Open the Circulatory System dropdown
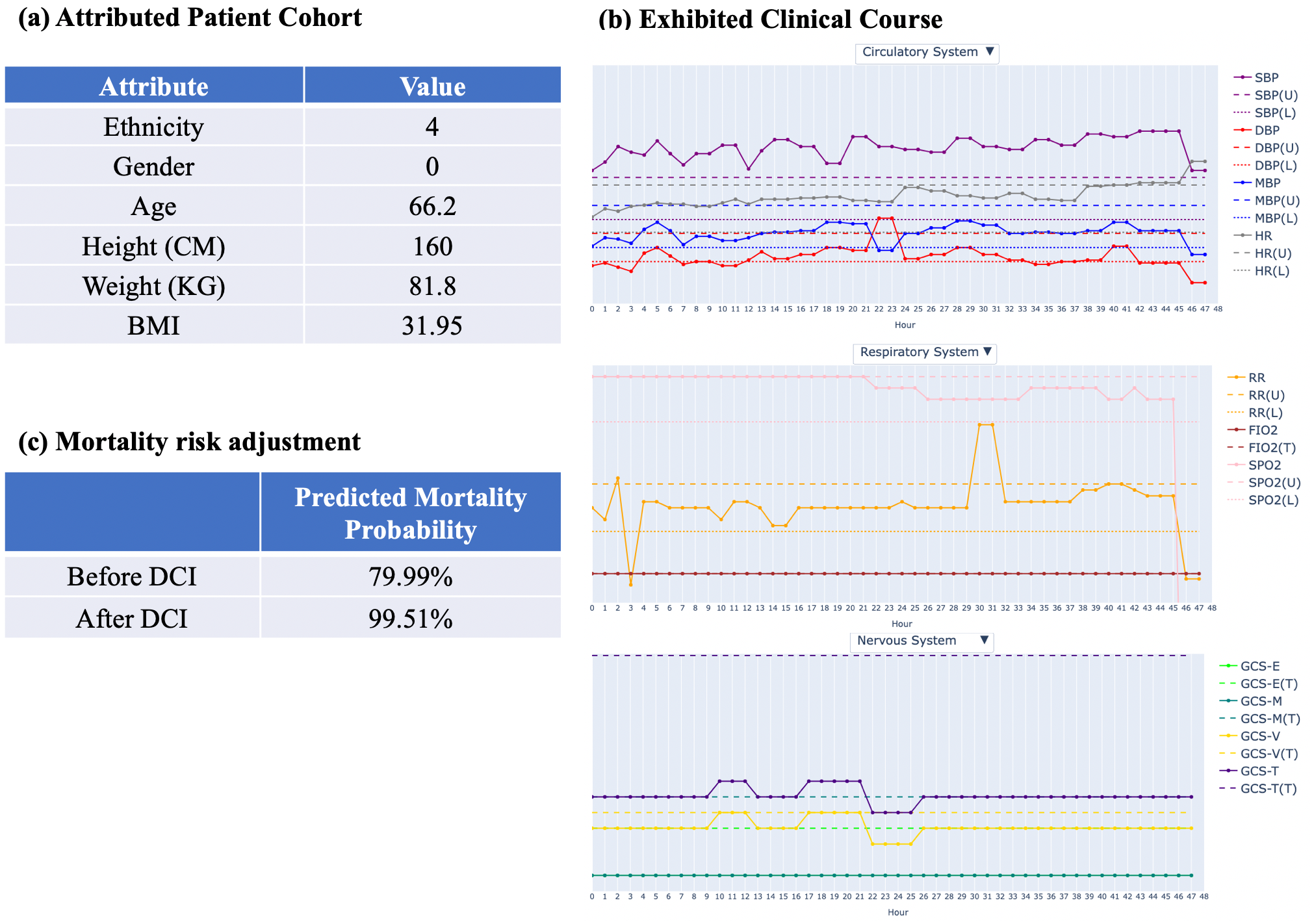Viewport: 1314px width, 924px height. tap(927, 53)
